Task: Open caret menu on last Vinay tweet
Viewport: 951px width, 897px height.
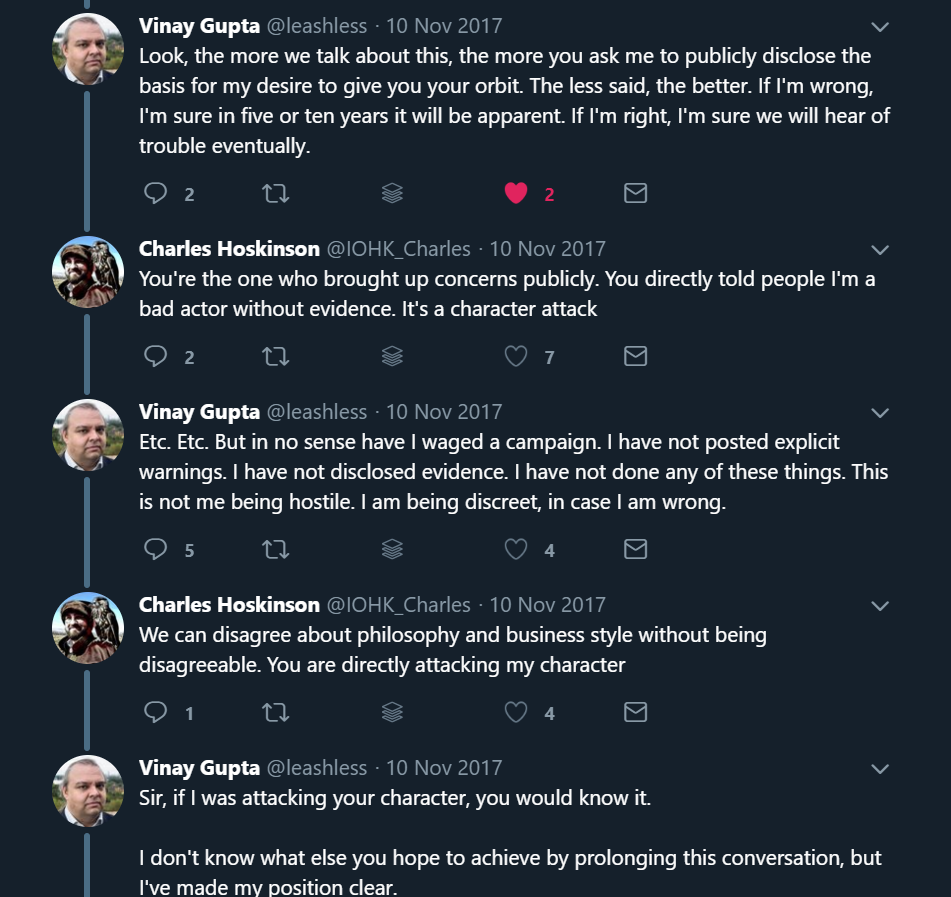Action: coord(880,768)
